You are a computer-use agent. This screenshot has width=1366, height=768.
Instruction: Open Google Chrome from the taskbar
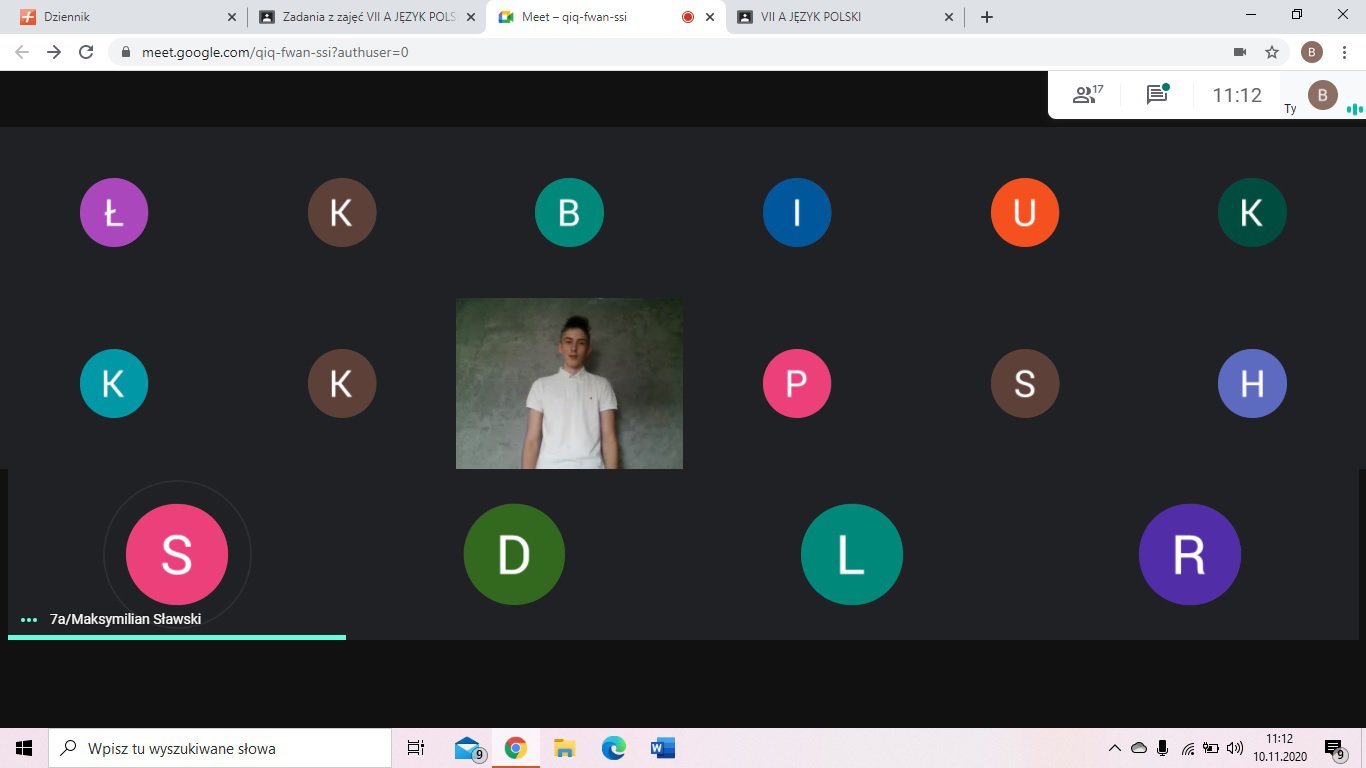[x=516, y=748]
